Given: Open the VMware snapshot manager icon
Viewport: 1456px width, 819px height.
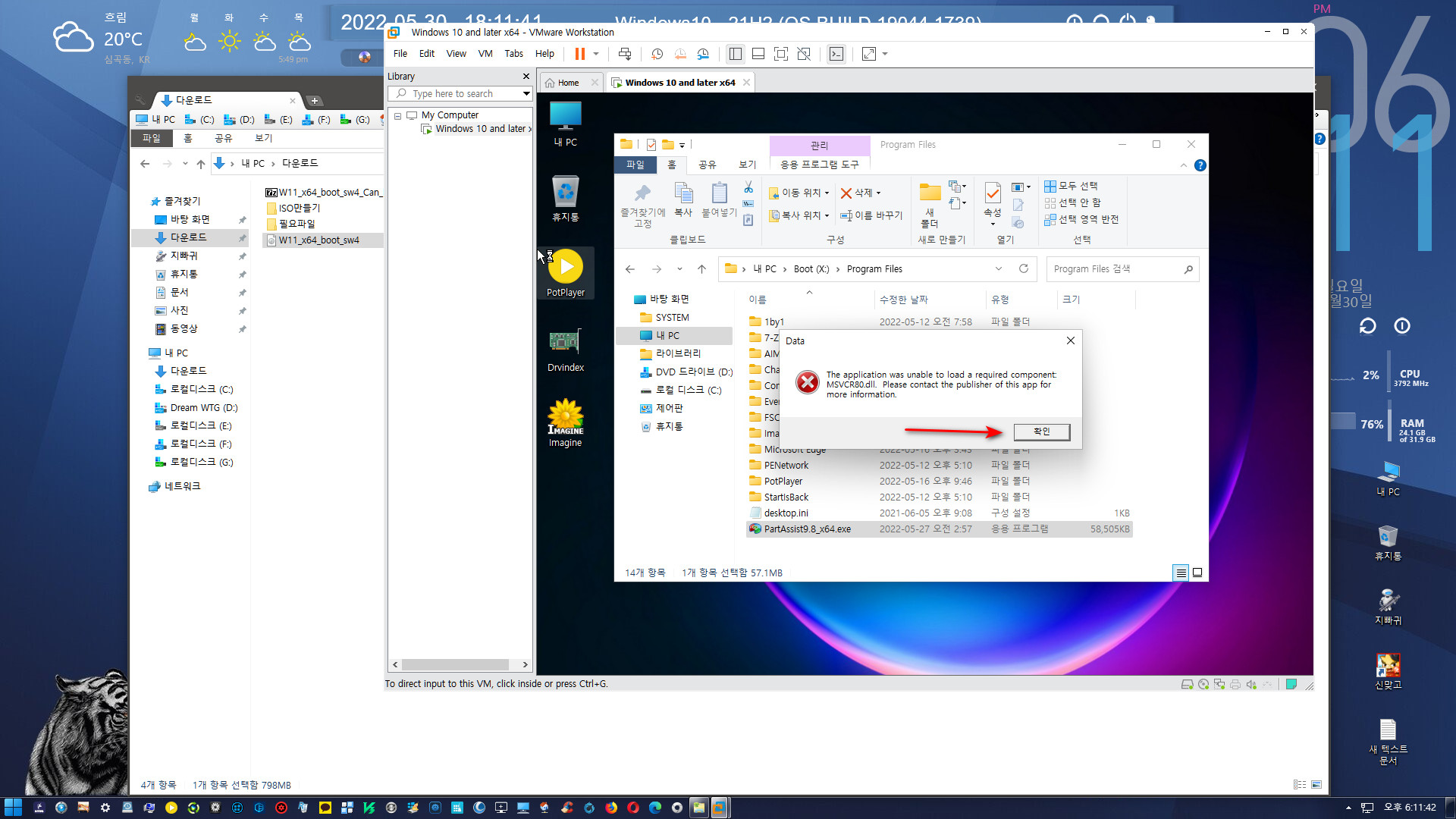Looking at the screenshot, I should tap(703, 54).
